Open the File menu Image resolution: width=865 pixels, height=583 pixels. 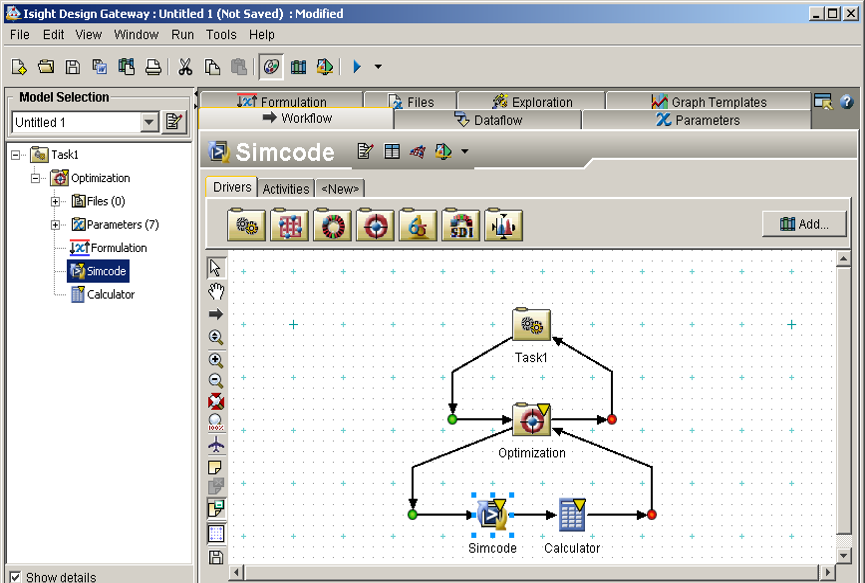20,35
